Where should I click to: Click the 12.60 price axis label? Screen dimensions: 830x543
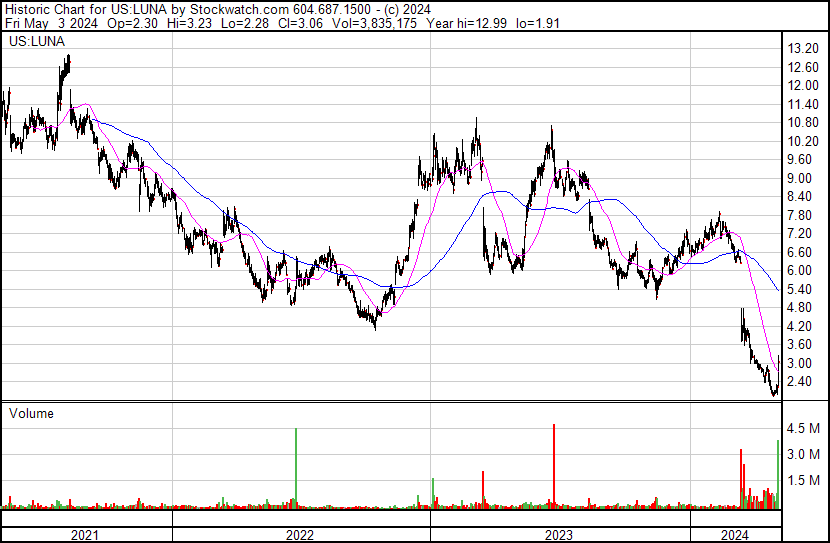[x=803, y=67]
